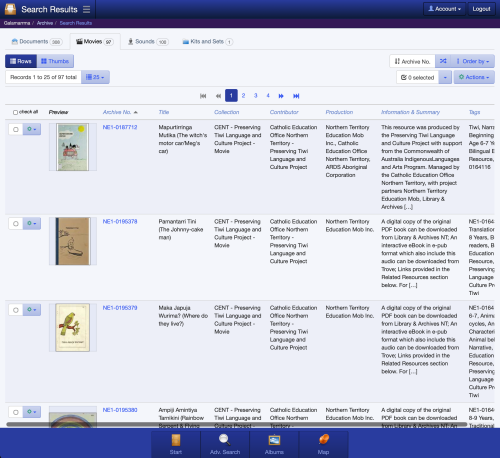Open gear actions menu for NE1-0195380 row
The image size is (500, 458).
32,412
